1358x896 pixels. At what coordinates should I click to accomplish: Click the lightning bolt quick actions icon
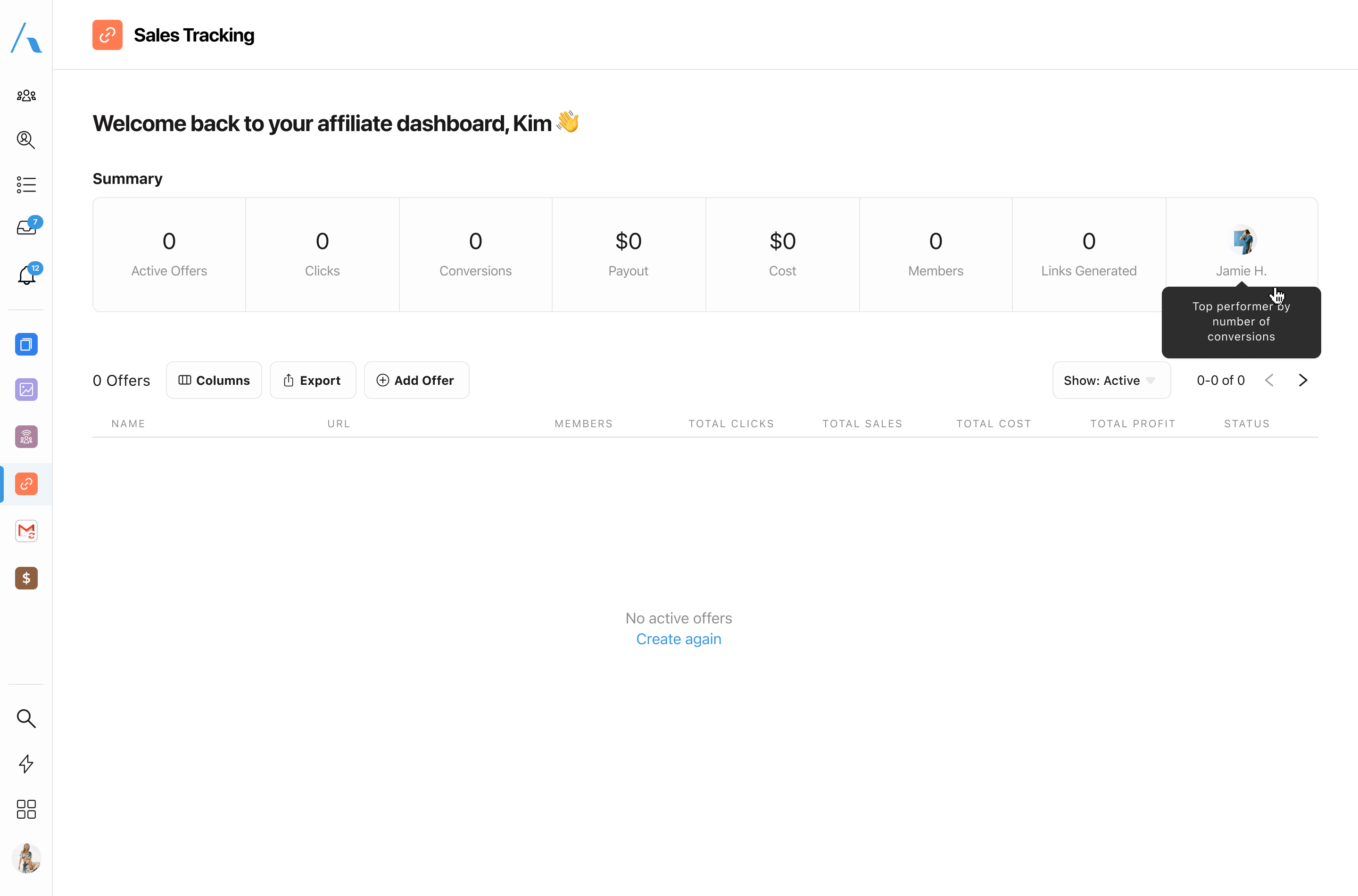26,764
